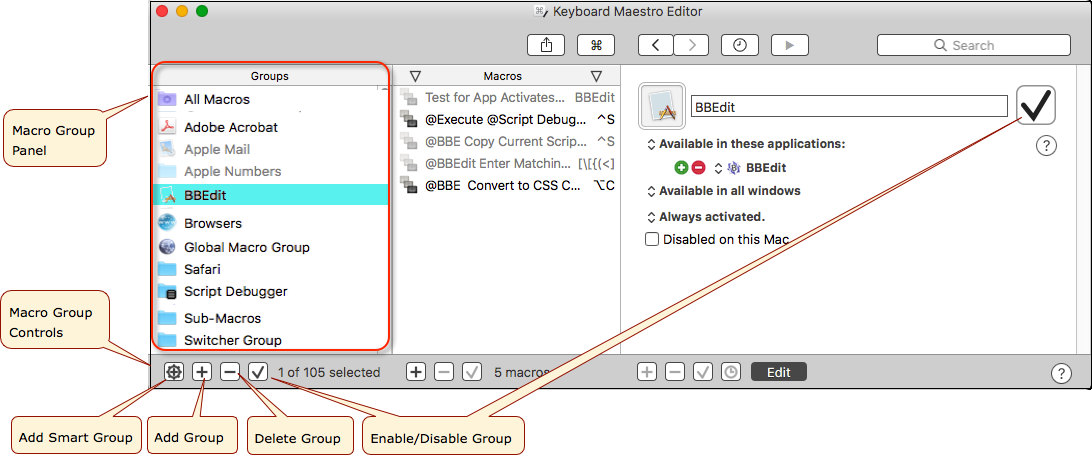Toggle enable action checkmark button
Screen dimensions: 1092x455
click(x=703, y=372)
